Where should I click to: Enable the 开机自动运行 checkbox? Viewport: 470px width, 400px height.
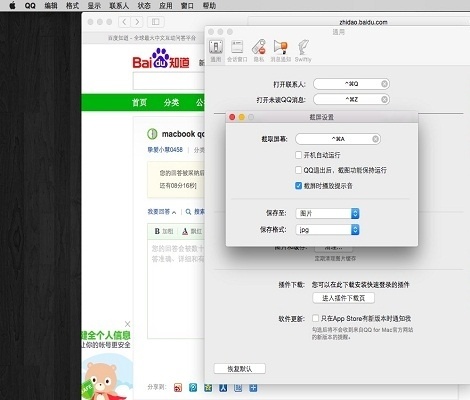pyautogui.click(x=298, y=155)
